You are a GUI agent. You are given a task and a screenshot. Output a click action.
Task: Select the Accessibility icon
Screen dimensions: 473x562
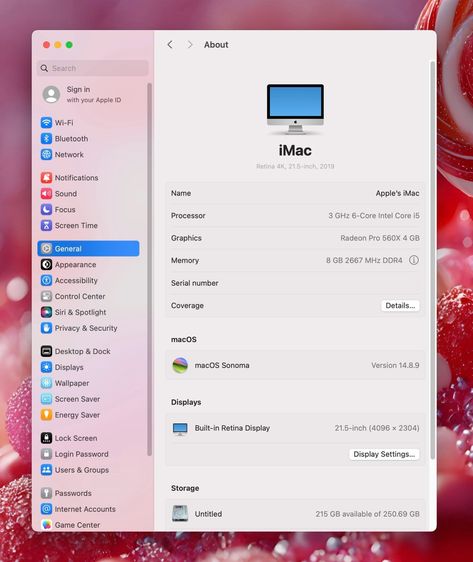46,280
